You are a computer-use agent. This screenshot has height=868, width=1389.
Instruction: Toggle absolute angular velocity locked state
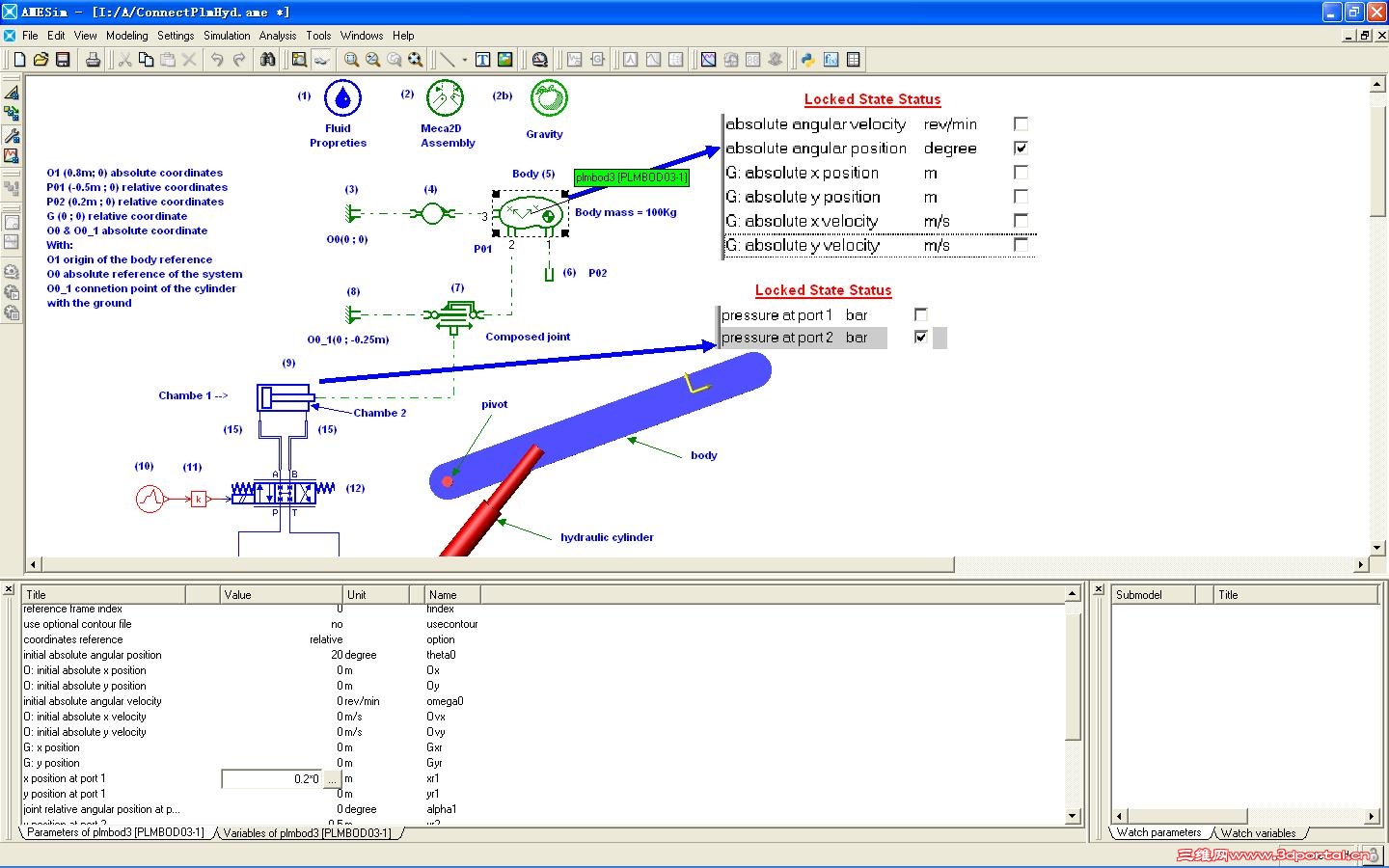(1021, 123)
